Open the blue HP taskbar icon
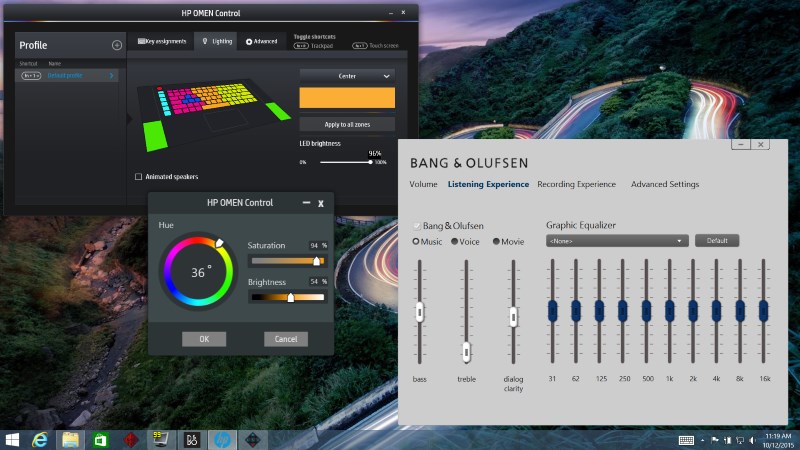This screenshot has width=800, height=450. click(x=222, y=440)
